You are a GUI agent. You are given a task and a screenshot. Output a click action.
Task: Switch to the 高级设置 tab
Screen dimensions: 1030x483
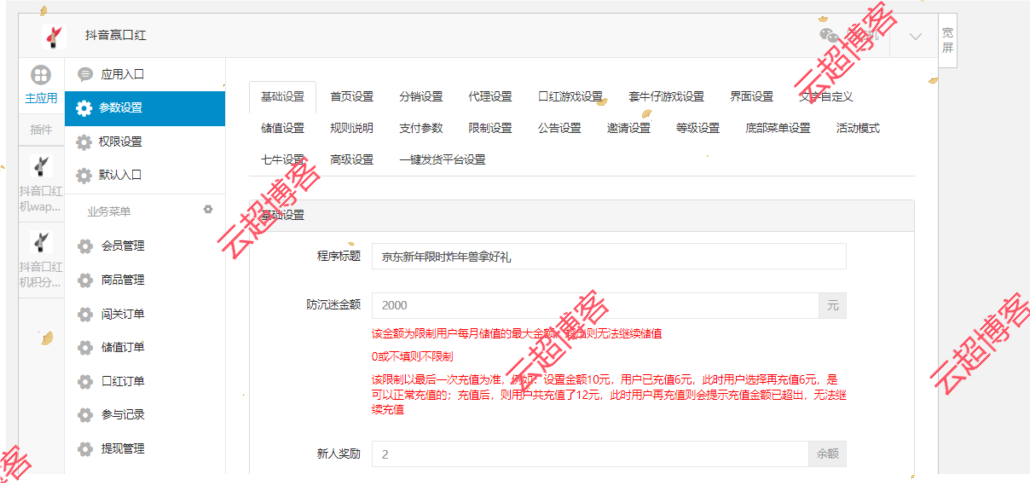pos(352,160)
